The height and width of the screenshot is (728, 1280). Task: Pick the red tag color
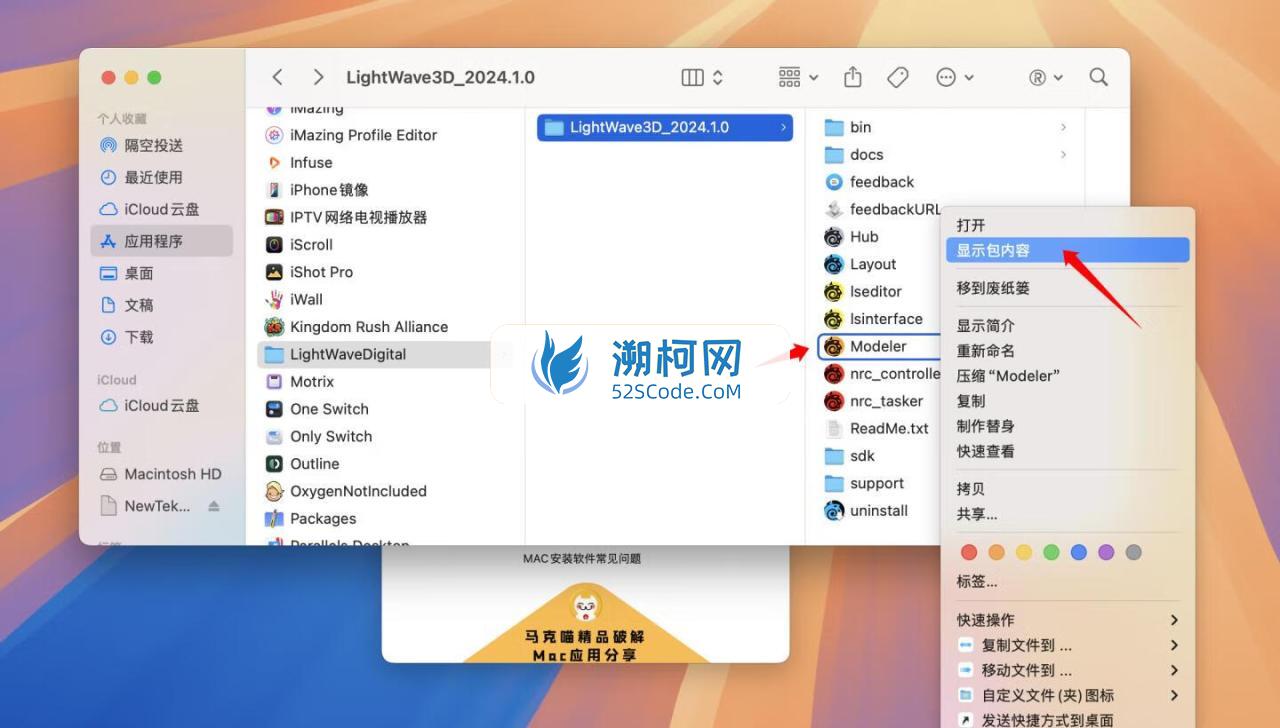[x=968, y=552]
